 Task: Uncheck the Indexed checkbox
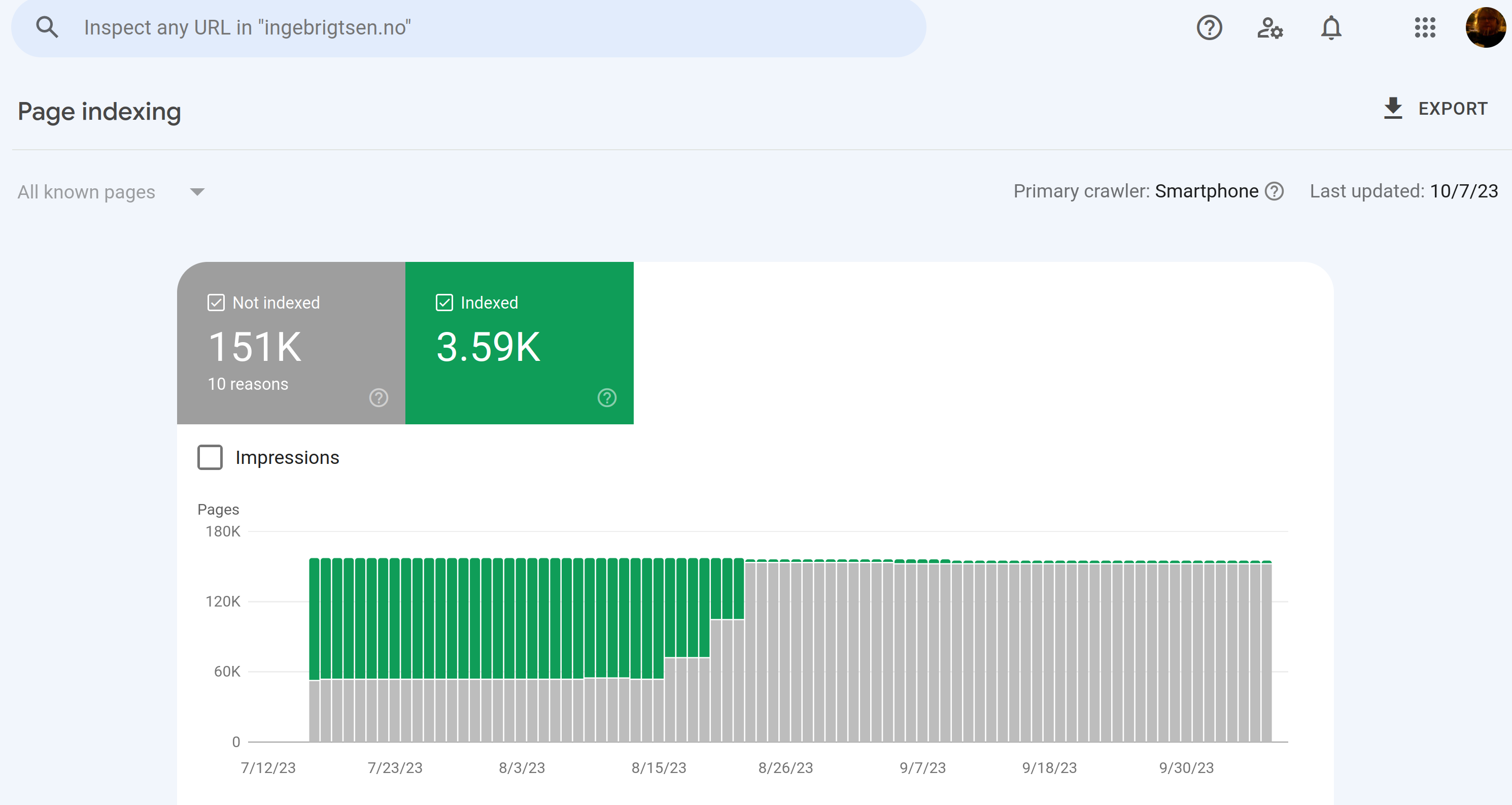click(444, 303)
